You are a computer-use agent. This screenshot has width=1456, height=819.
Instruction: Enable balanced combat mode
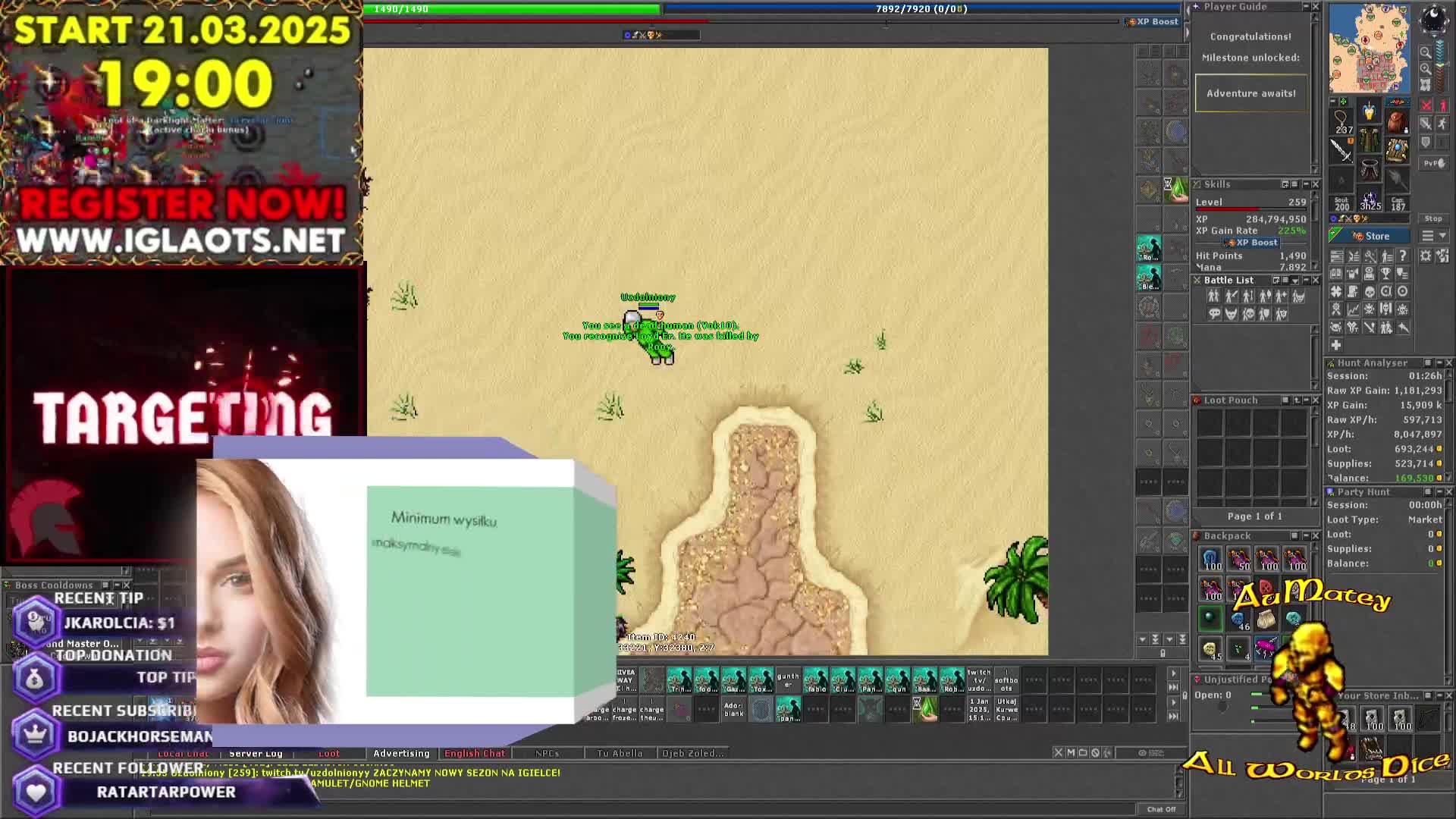(1426, 124)
